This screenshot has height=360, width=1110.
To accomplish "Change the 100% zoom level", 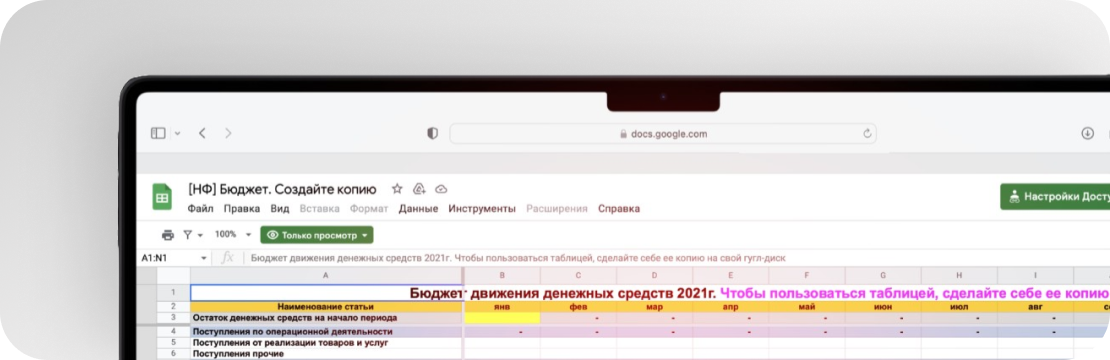I will click(x=233, y=235).
